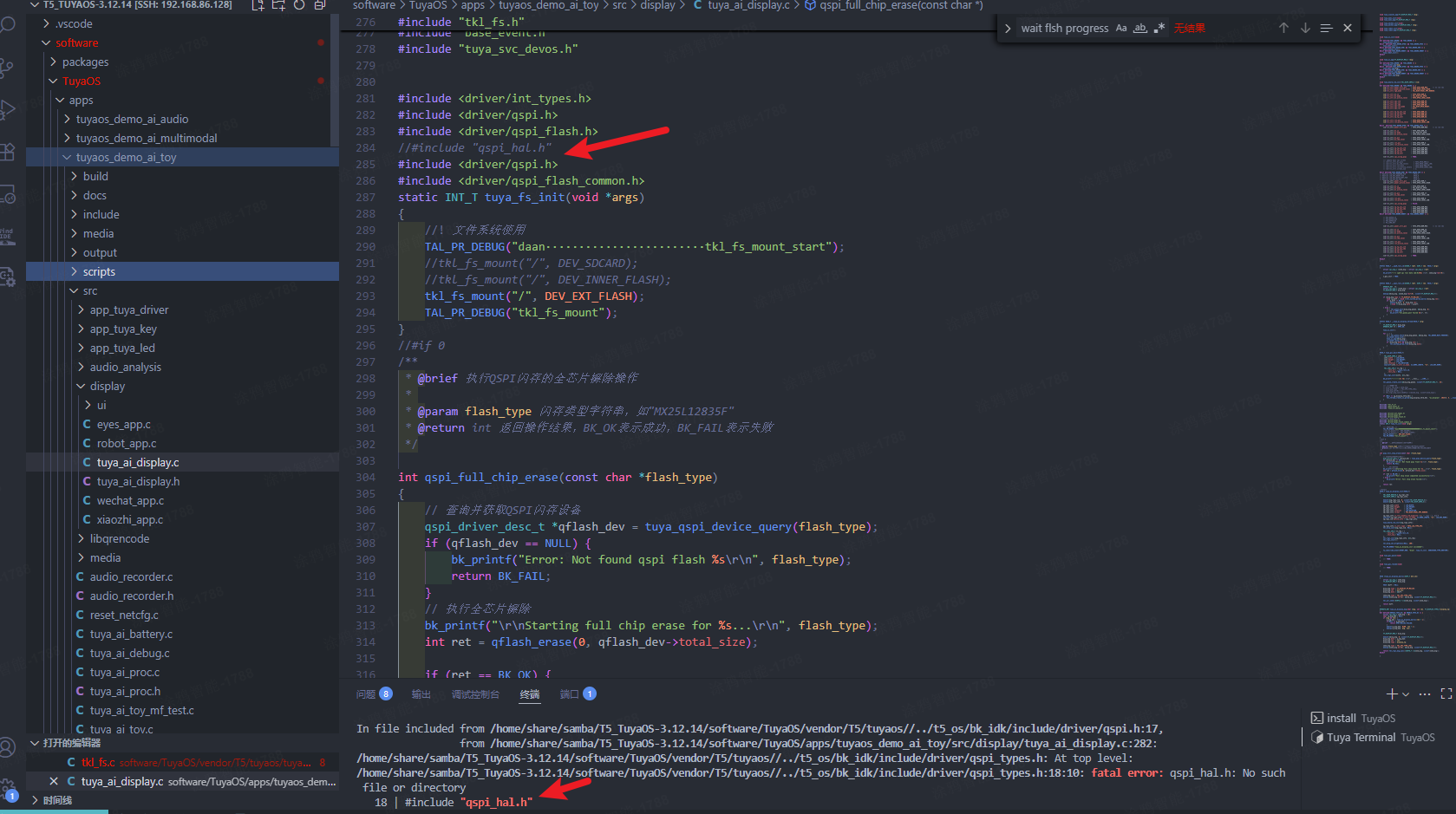Create a new file in explorer

tap(258, 5)
